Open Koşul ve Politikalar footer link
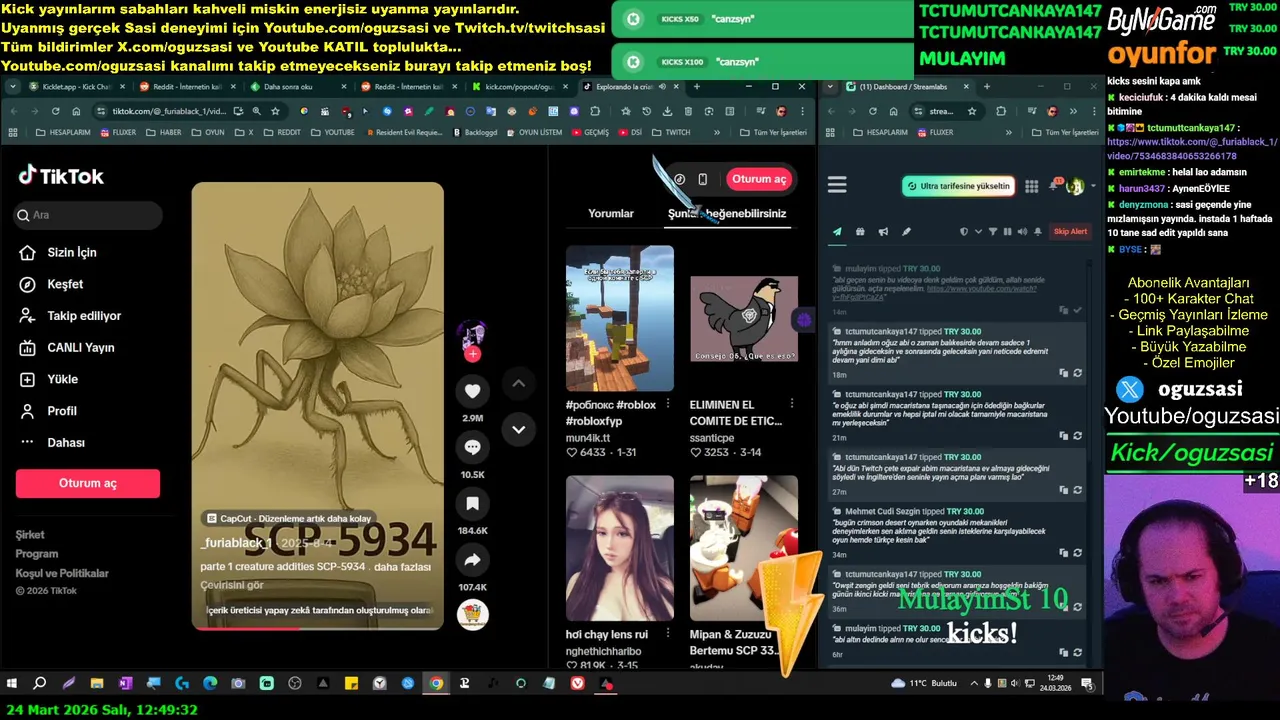Image resolution: width=1280 pixels, height=720 pixels. pos(62,573)
